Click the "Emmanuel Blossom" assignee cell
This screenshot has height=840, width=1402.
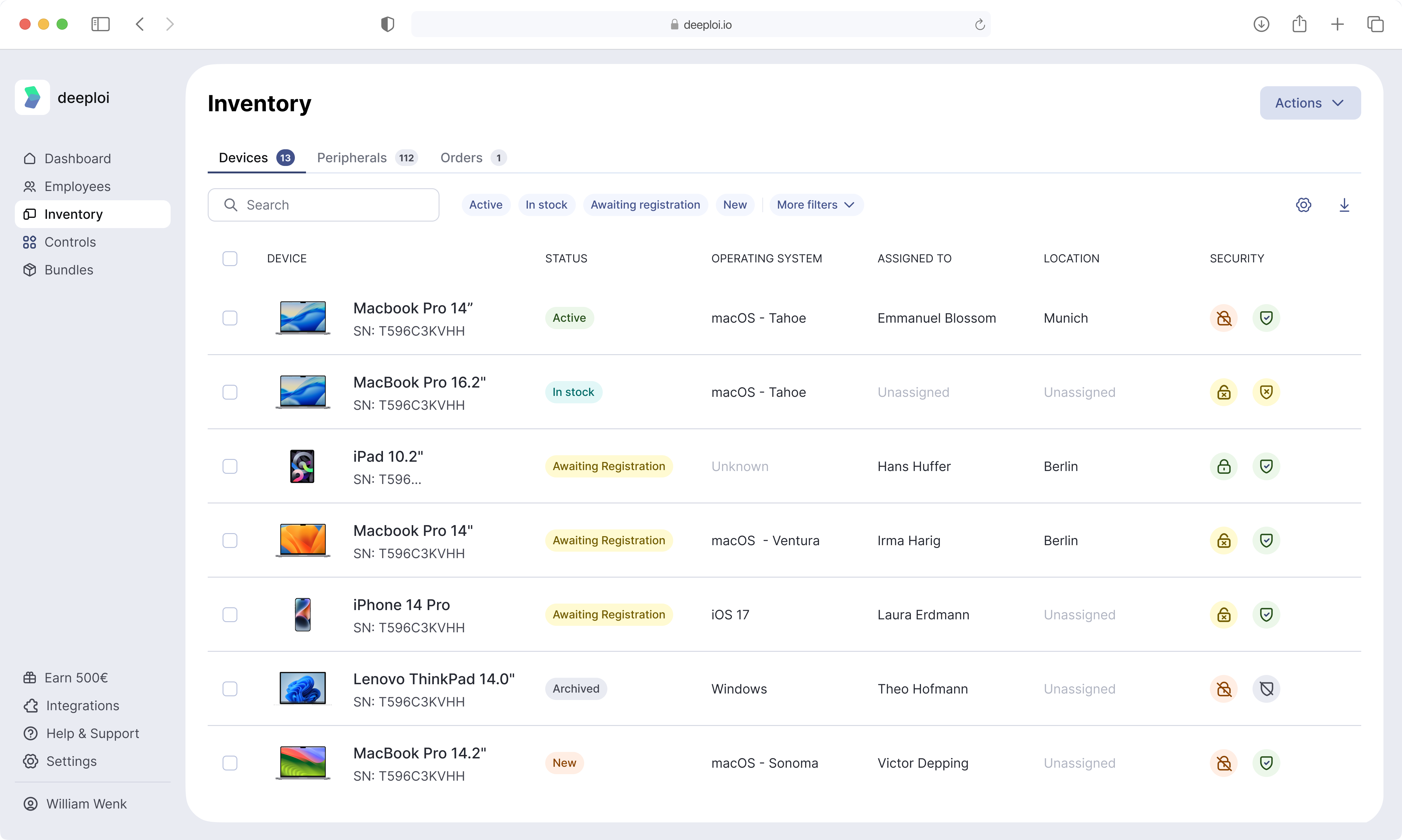[x=937, y=318]
